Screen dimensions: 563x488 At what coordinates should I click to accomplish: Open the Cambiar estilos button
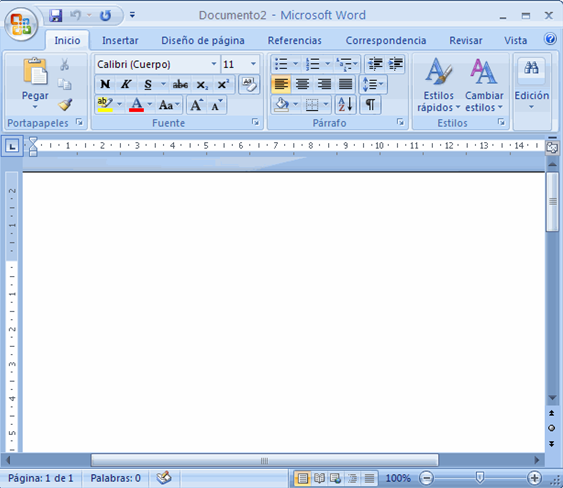(x=484, y=85)
